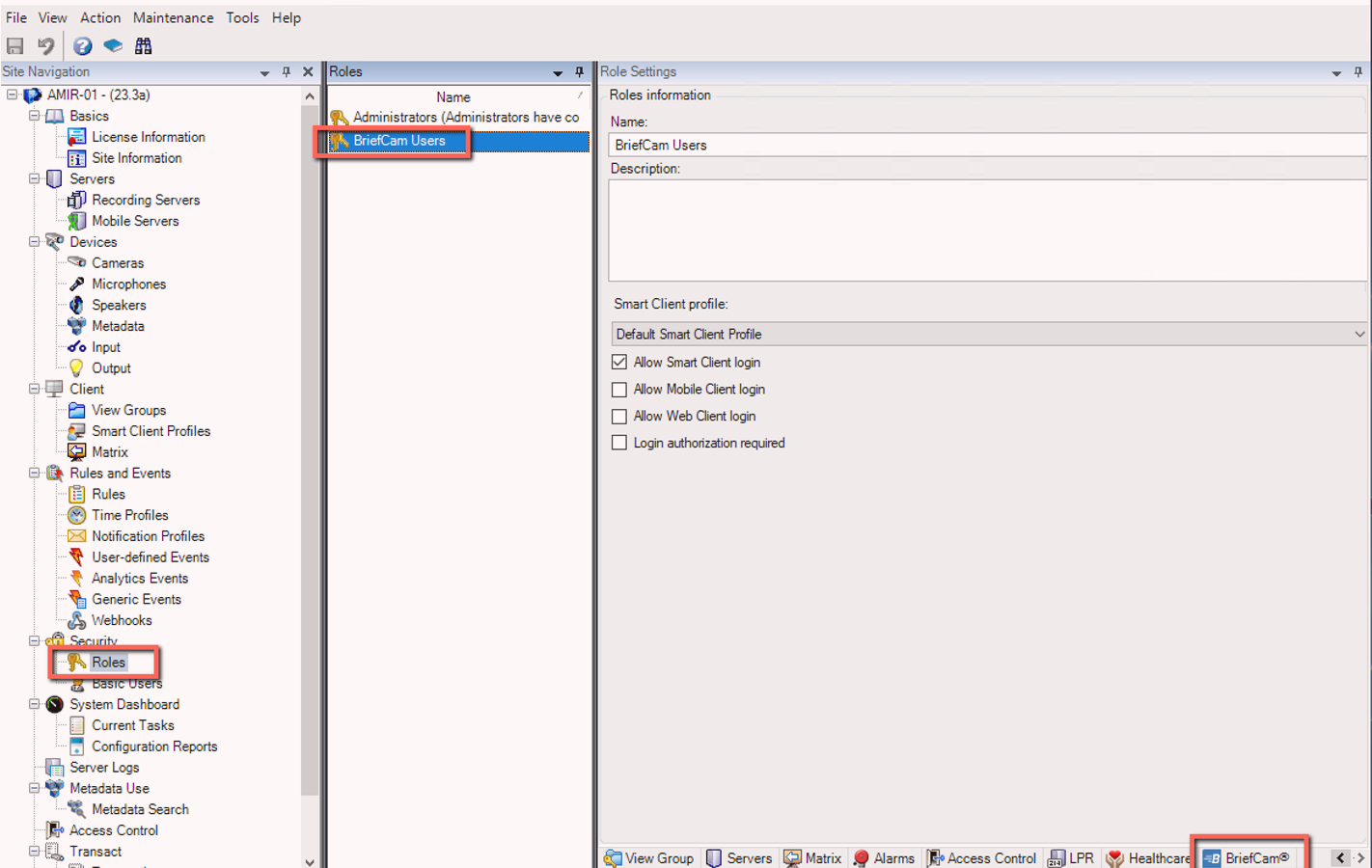The image size is (1372, 868).
Task: Click the Input device icon
Action: click(76, 347)
